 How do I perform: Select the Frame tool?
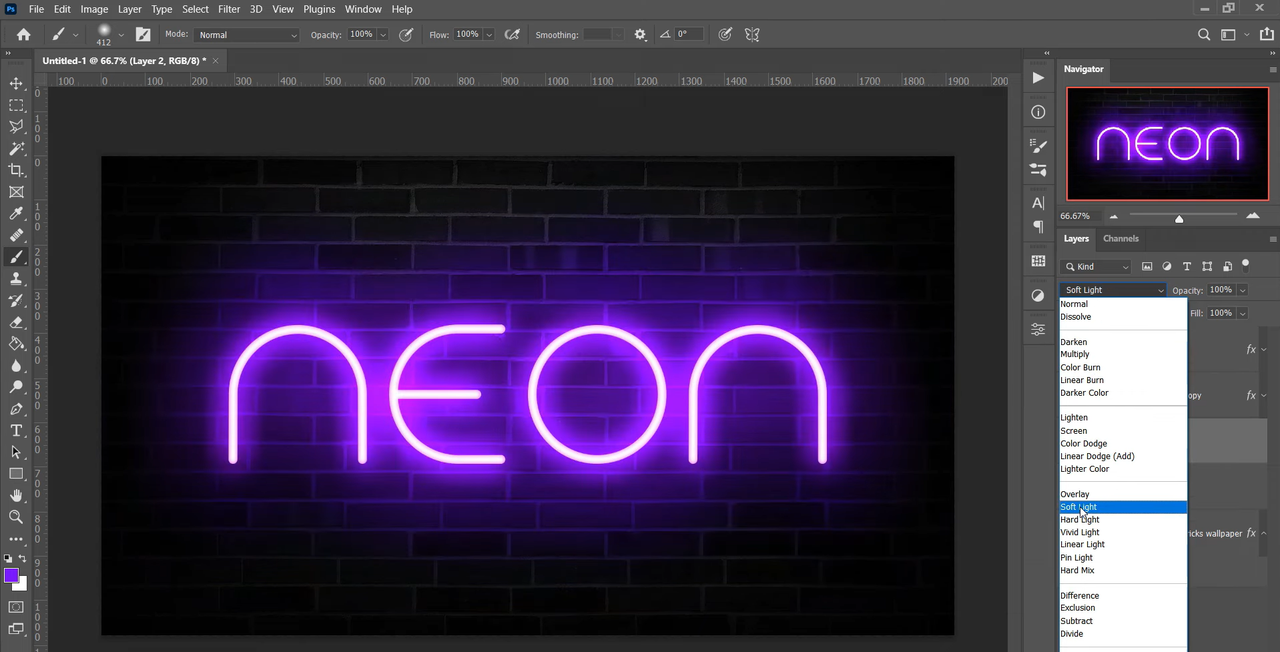click(x=16, y=192)
